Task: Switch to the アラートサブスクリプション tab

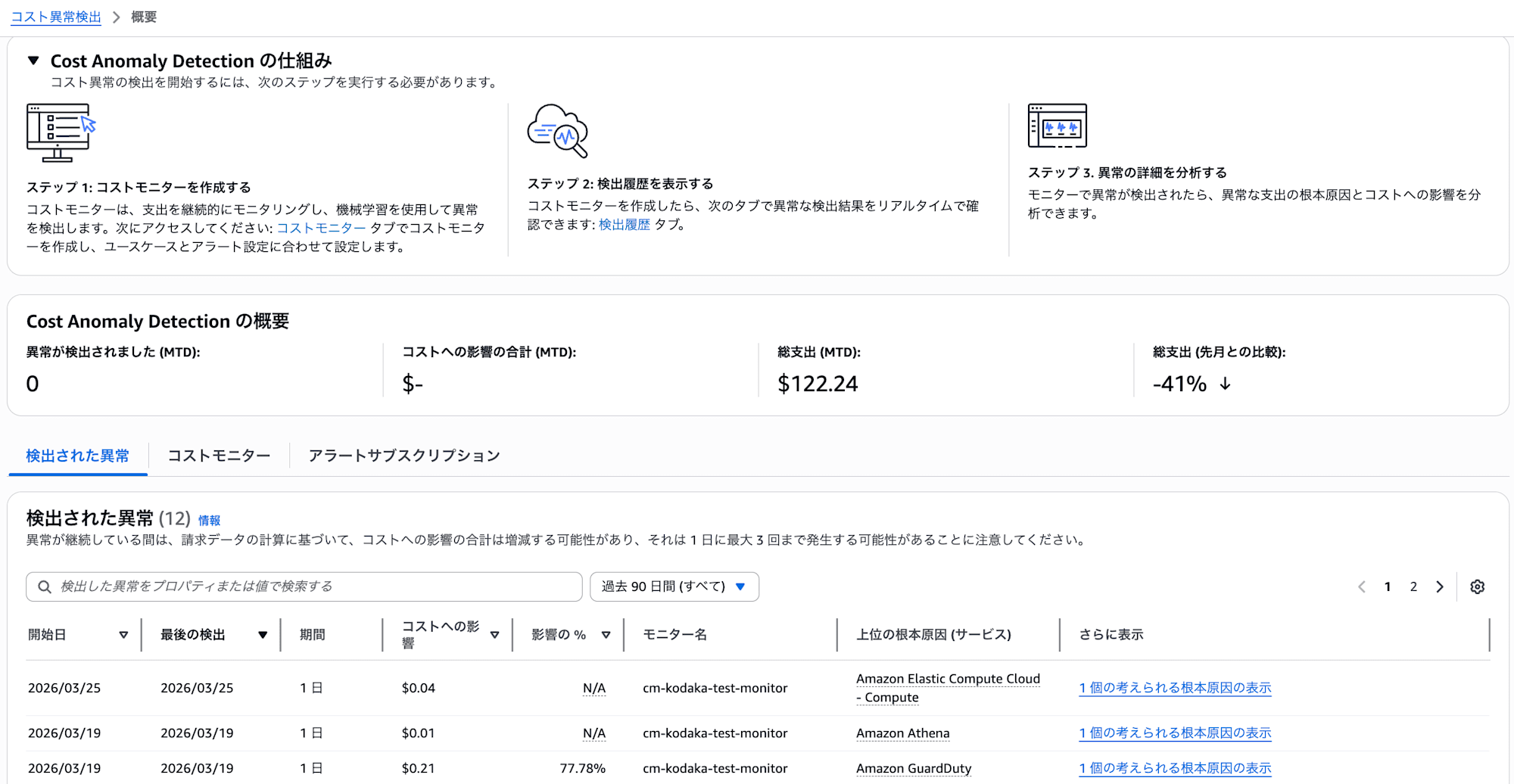Action: (404, 456)
